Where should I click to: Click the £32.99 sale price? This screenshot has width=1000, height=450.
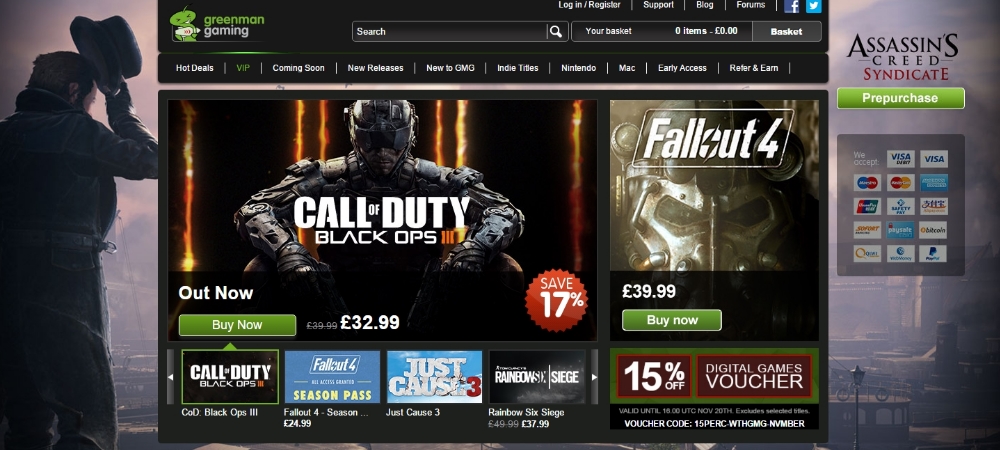pos(370,323)
